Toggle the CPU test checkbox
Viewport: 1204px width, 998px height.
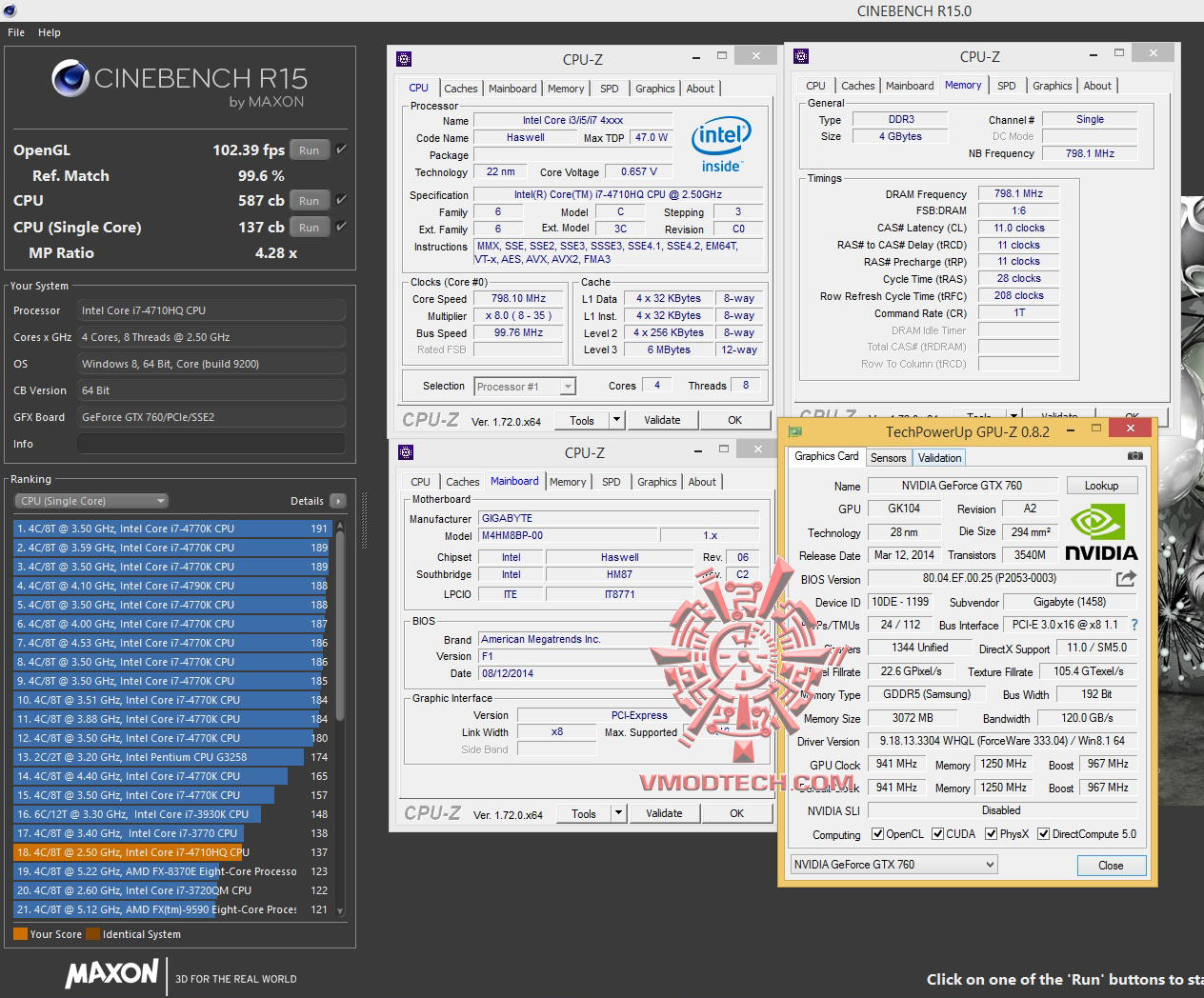[x=341, y=200]
